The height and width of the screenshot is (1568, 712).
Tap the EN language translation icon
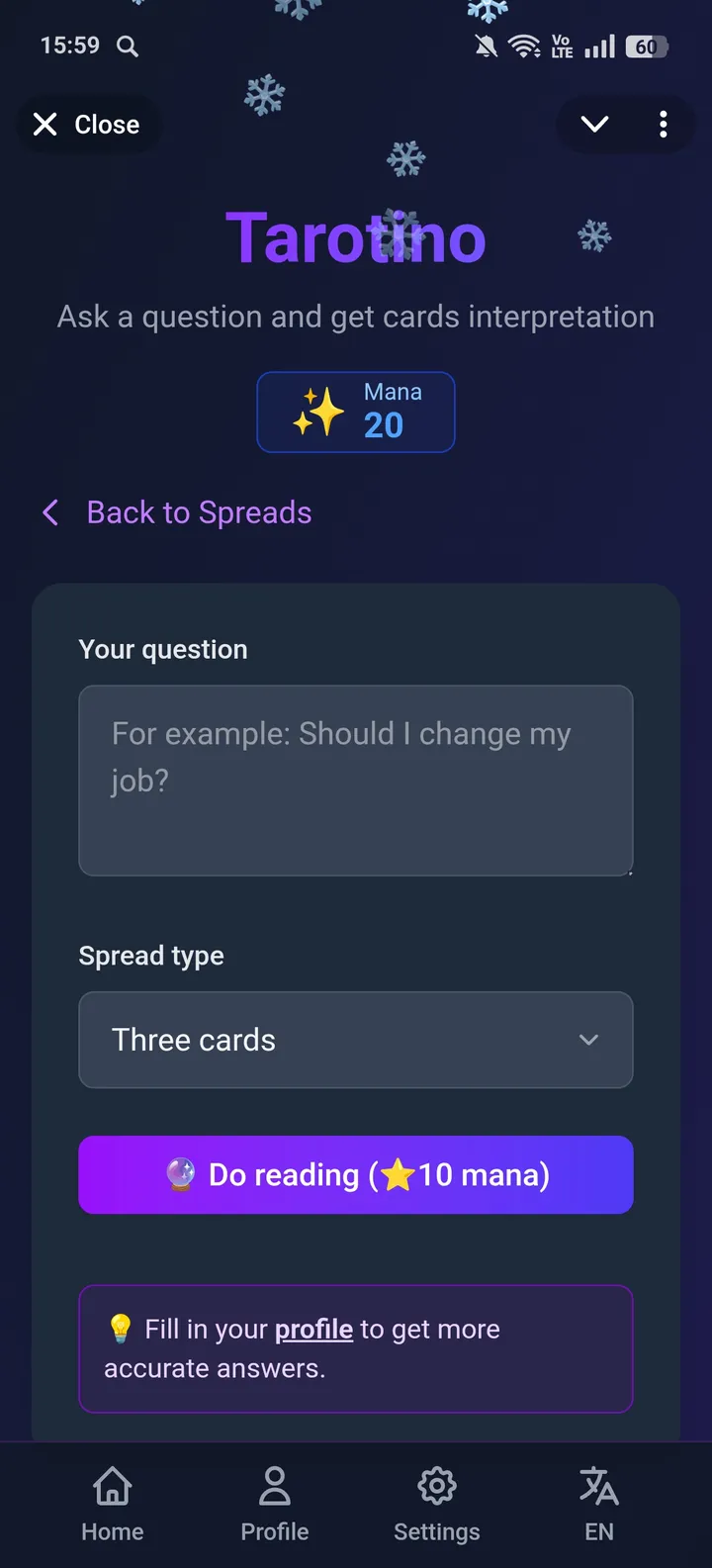(x=598, y=1485)
